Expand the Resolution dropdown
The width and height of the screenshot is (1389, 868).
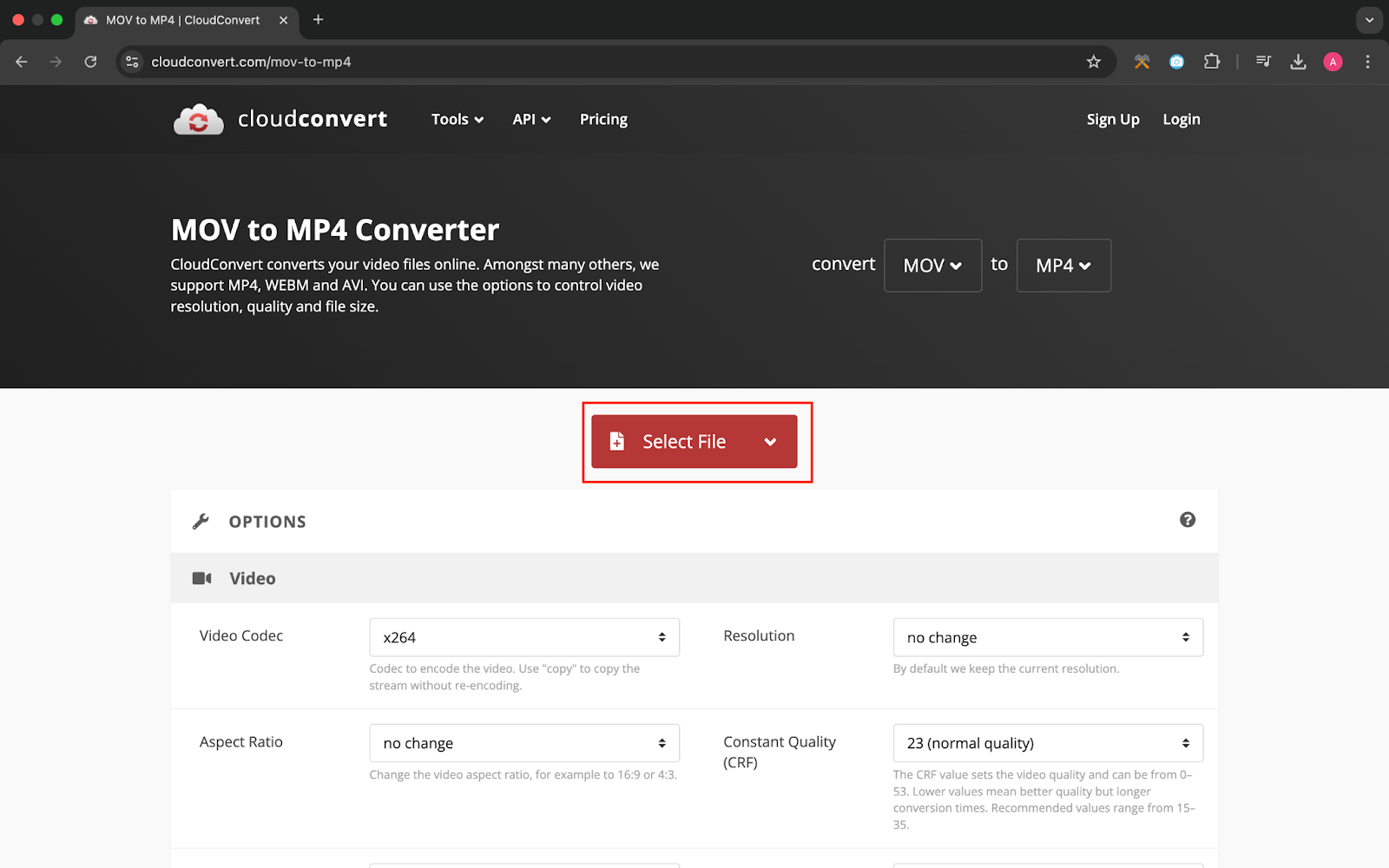[x=1048, y=637]
